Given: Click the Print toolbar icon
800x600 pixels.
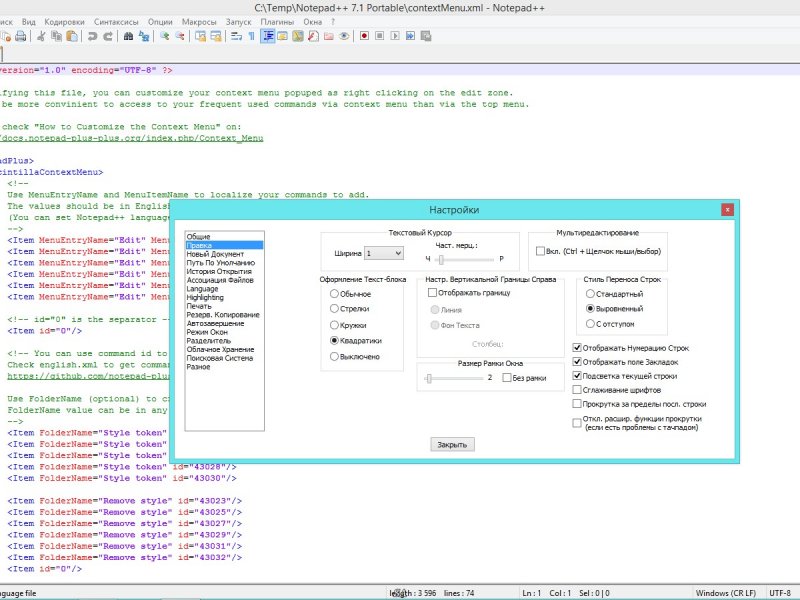Looking at the screenshot, I should [x=20, y=36].
